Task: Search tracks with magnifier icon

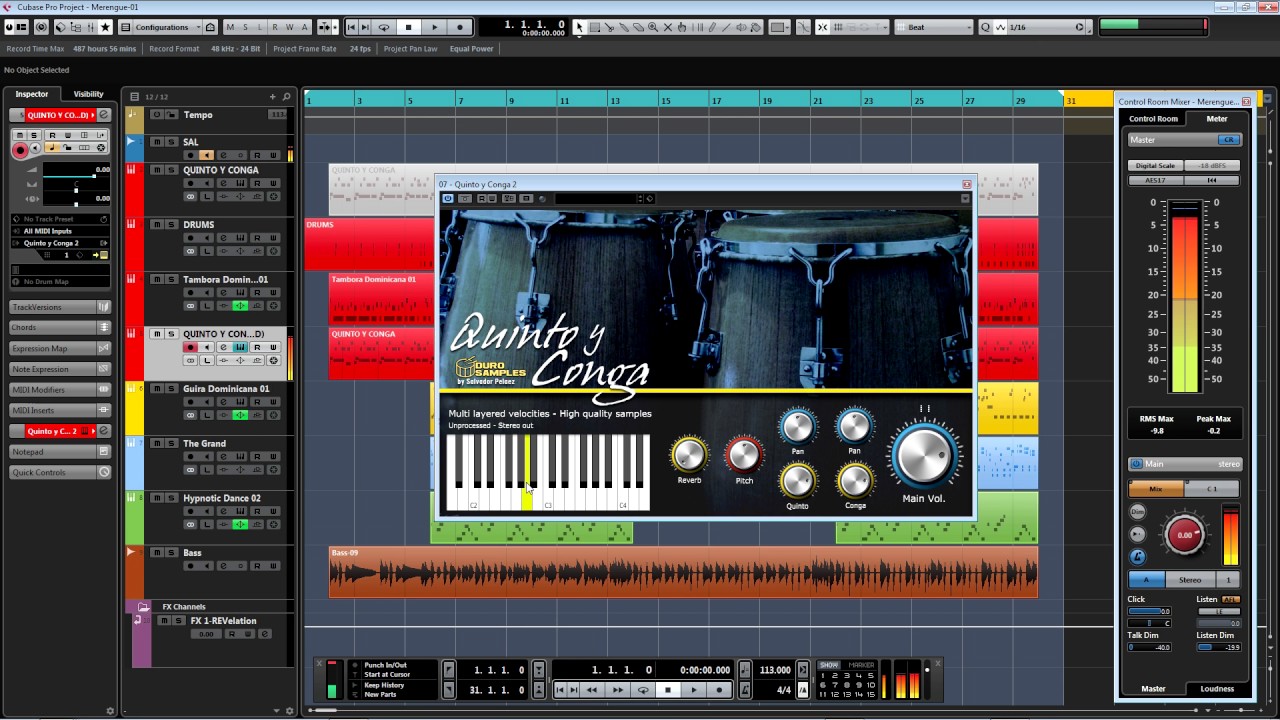Action: click(287, 97)
